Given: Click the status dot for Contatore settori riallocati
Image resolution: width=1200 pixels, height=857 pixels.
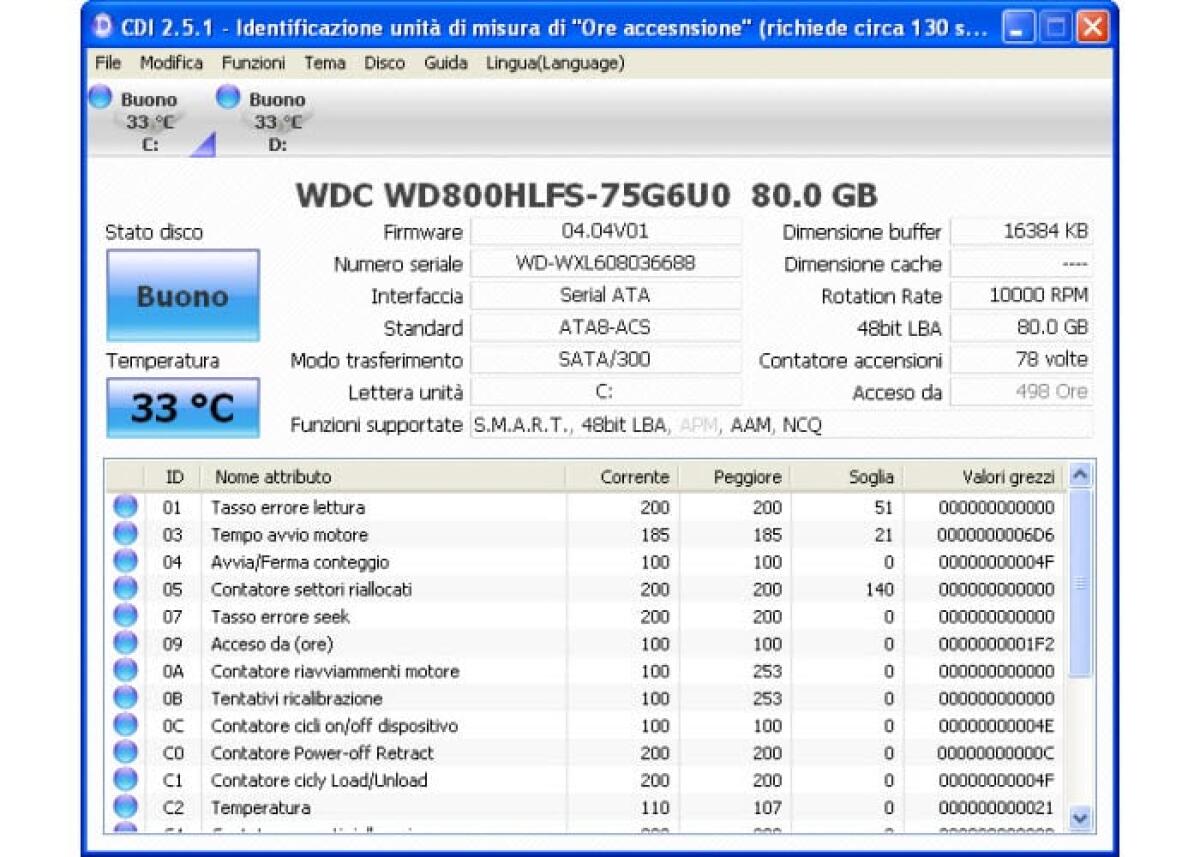Looking at the screenshot, I should tap(125, 590).
